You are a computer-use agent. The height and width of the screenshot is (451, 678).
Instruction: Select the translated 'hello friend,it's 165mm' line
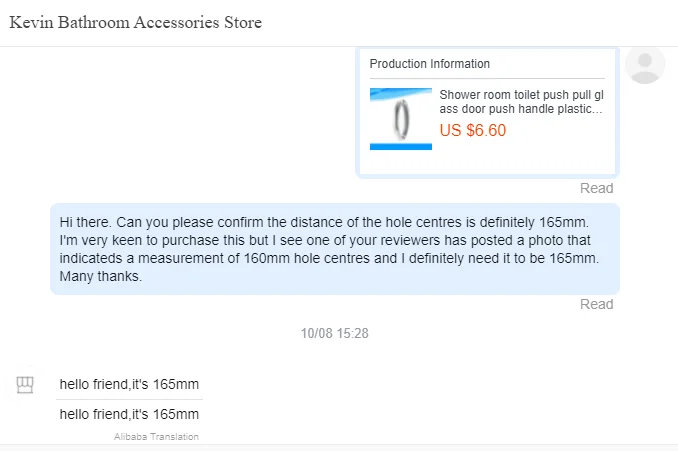[129, 414]
